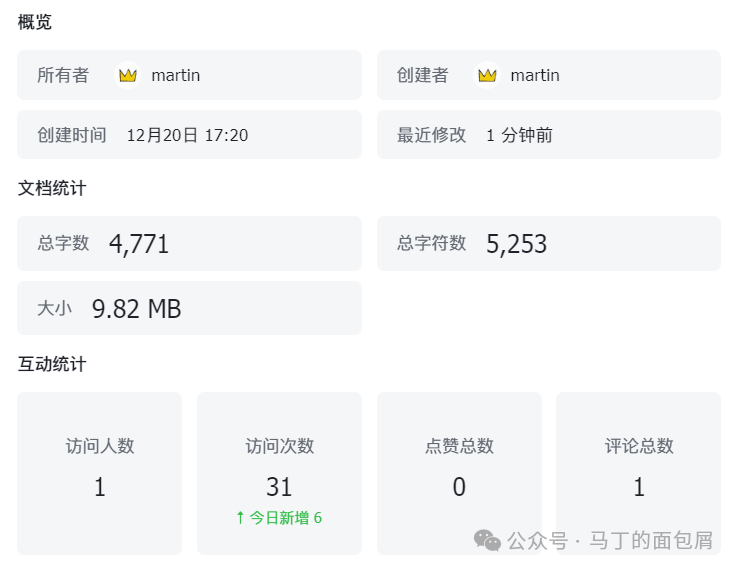
Task: Click the file size 9.82 MB
Action: 137,309
